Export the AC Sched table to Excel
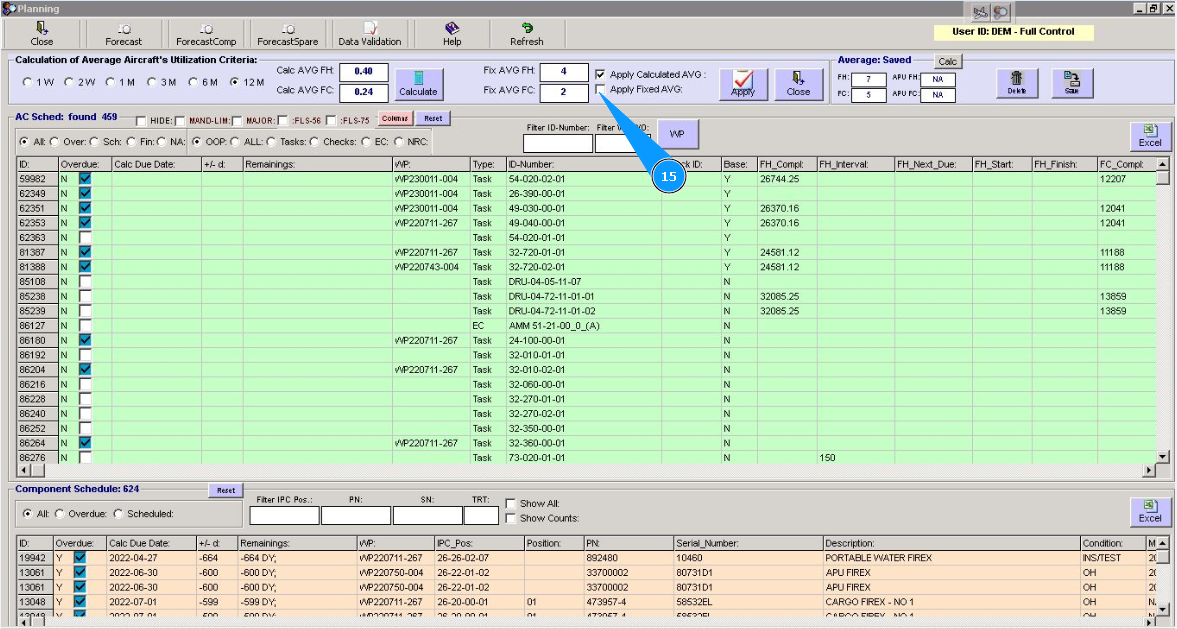Image resolution: width=1177 pixels, height=629 pixels. [x=1149, y=136]
